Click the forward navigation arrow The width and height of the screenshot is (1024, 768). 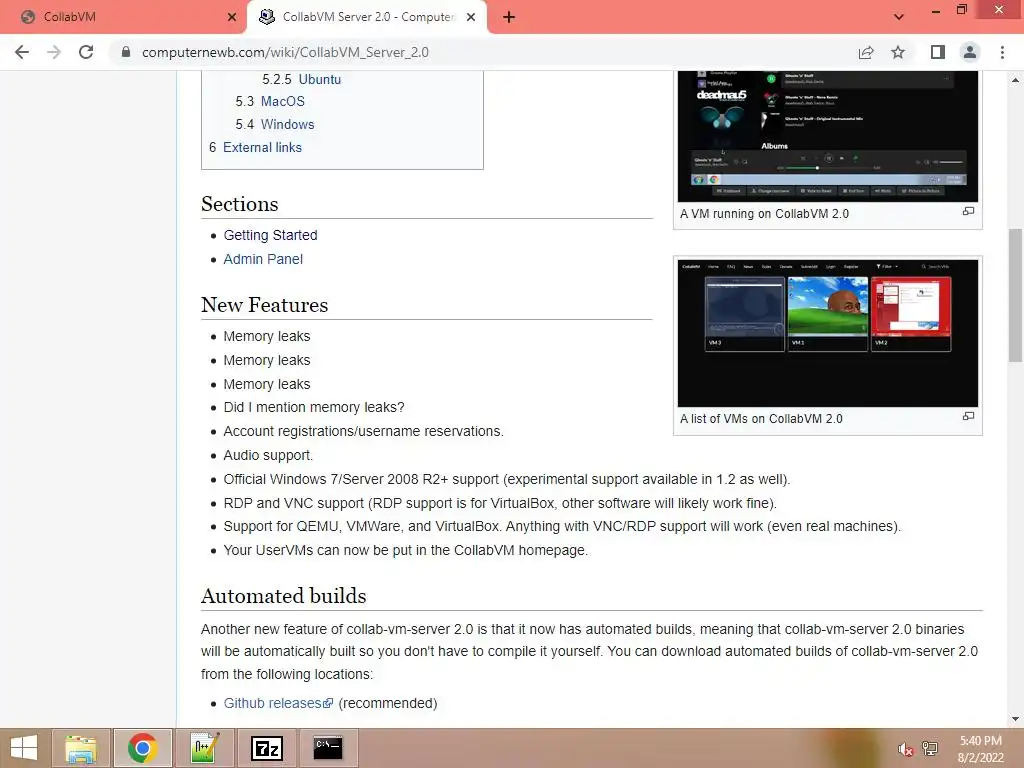tap(54, 52)
